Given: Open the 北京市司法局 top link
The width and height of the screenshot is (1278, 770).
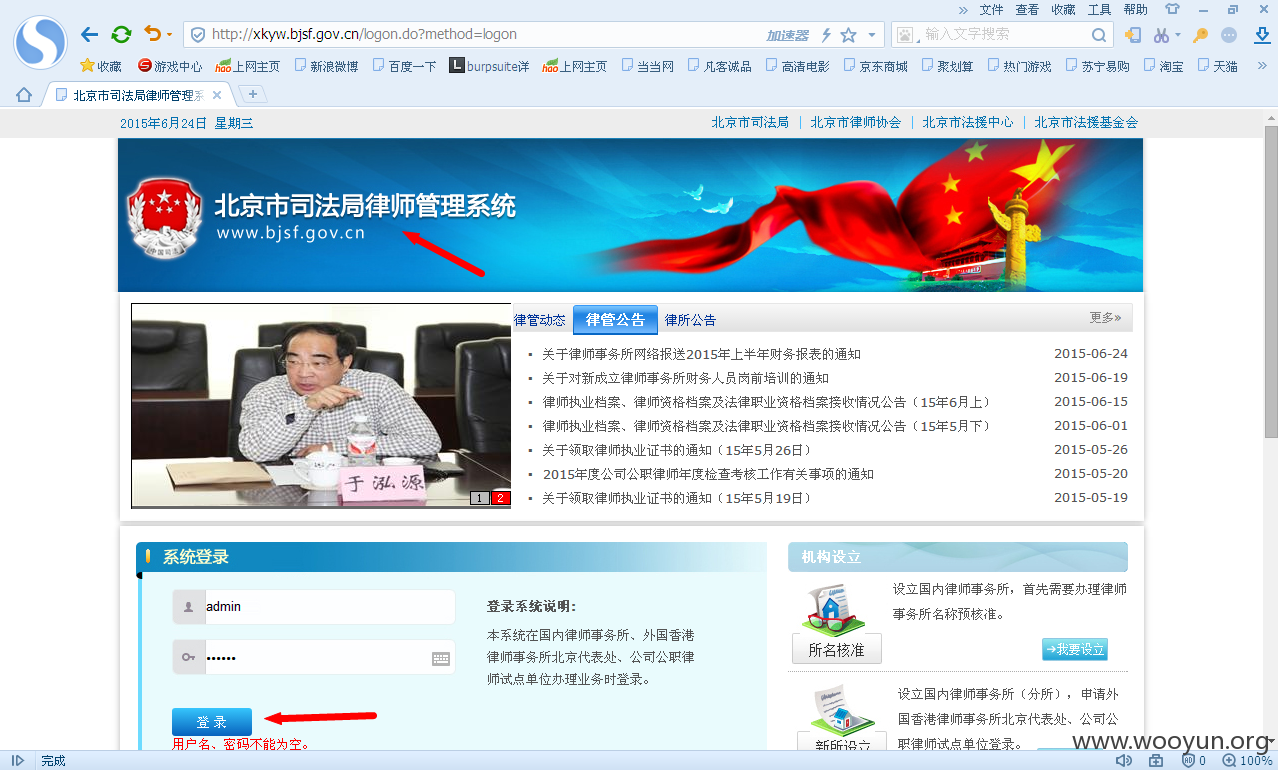Looking at the screenshot, I should [750, 122].
